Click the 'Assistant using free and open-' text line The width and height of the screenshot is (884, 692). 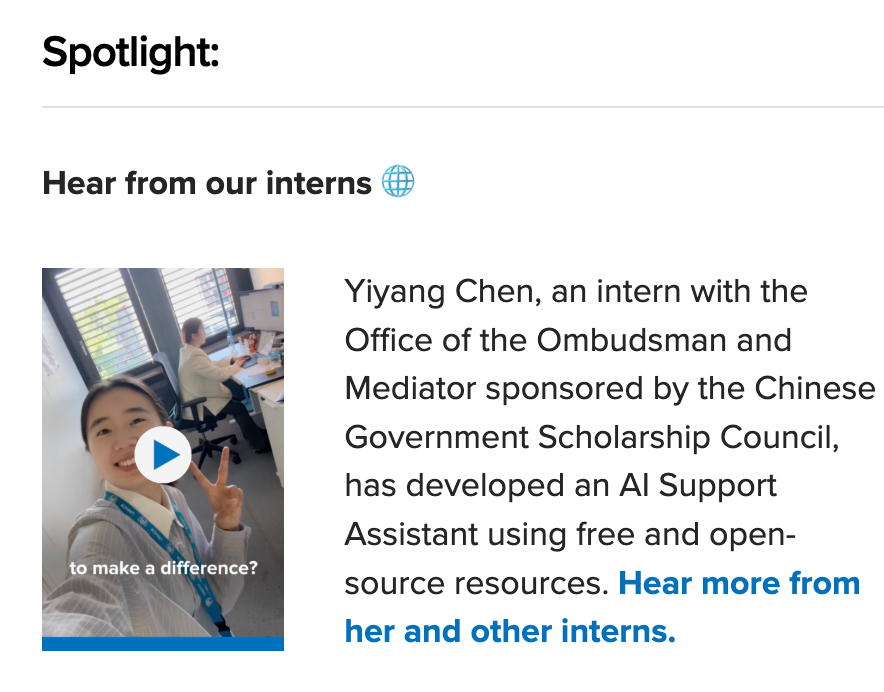click(570, 535)
